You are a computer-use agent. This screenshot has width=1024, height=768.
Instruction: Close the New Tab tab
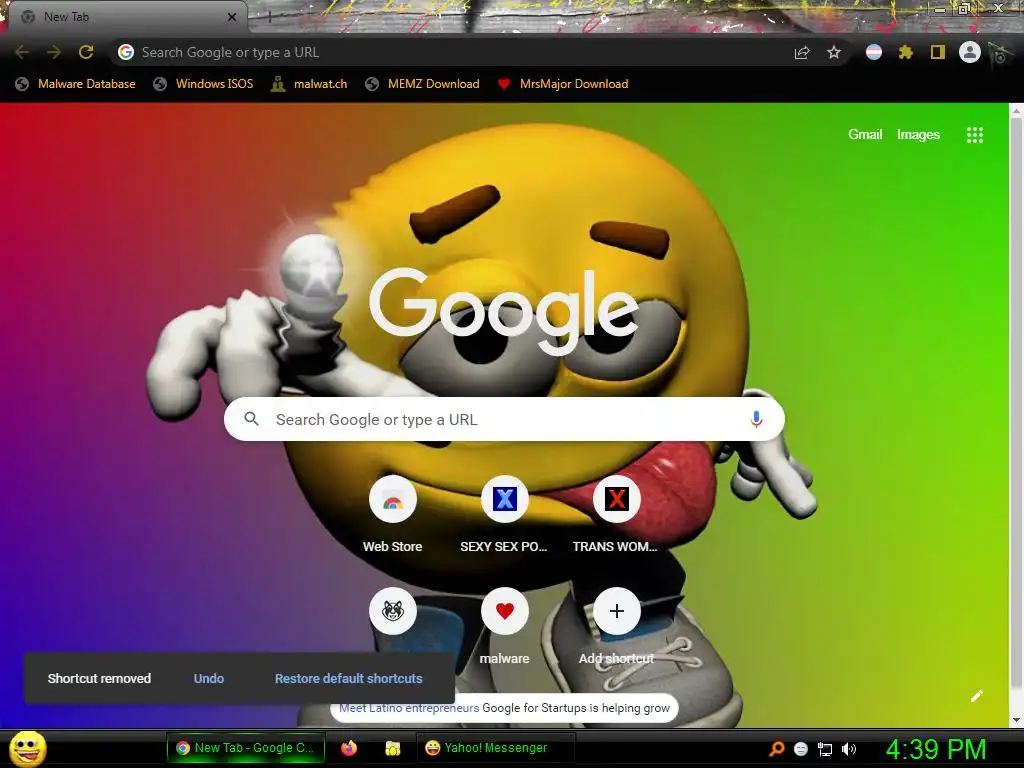tap(232, 17)
